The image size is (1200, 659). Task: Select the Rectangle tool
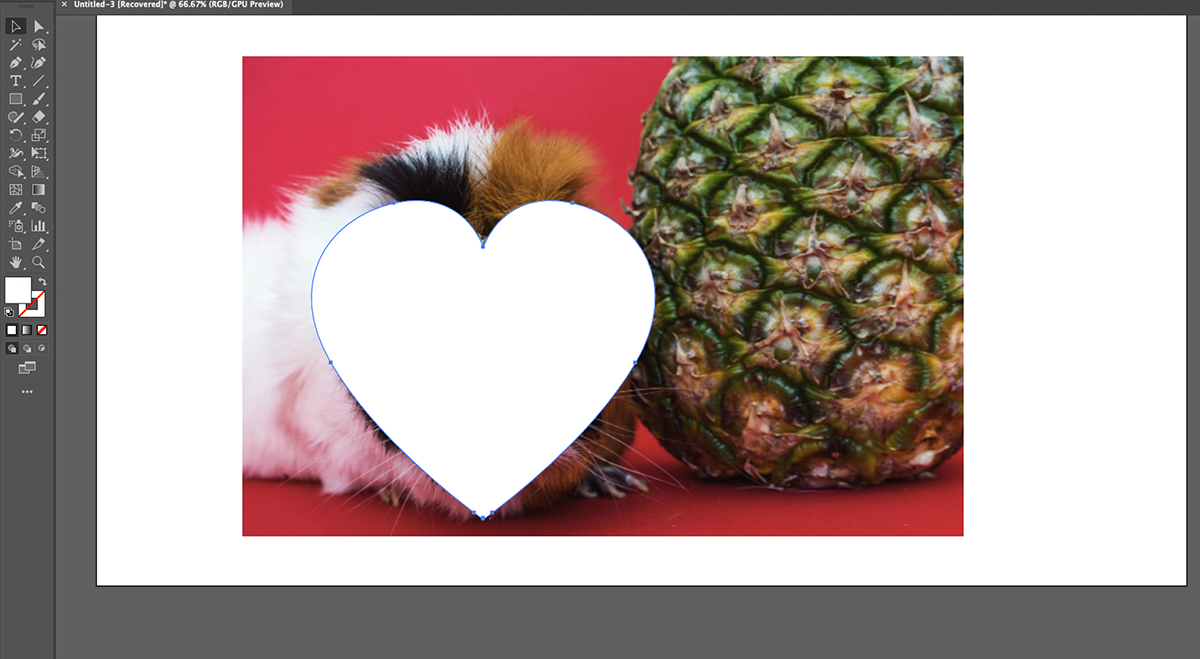15,98
